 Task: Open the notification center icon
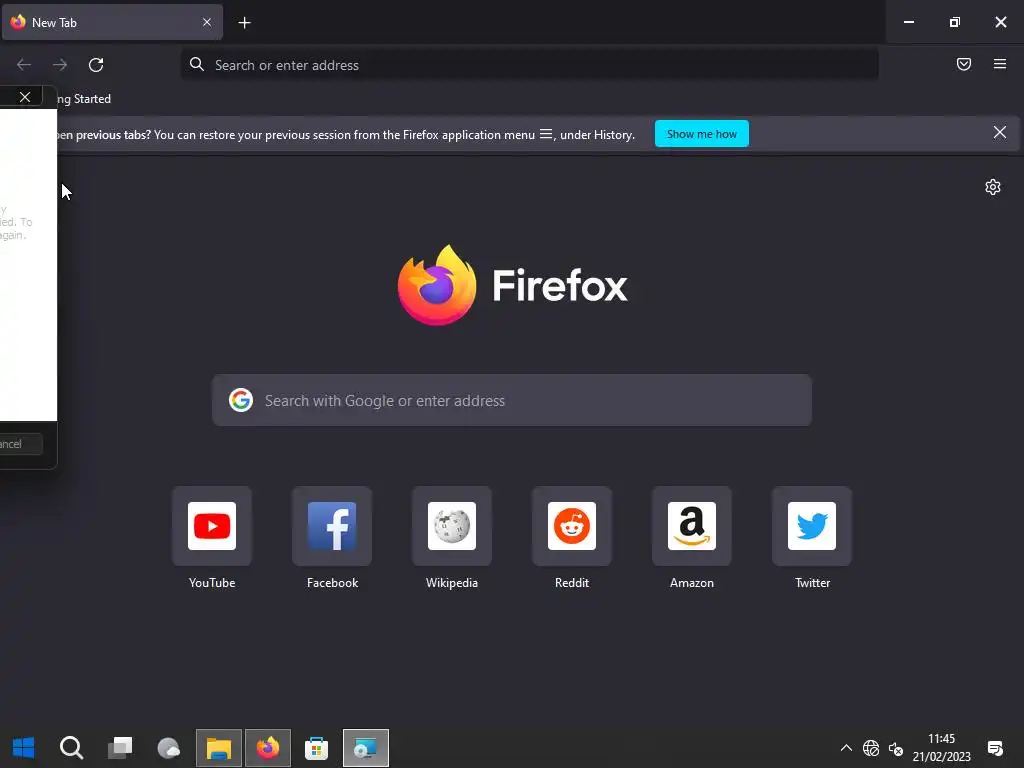click(x=995, y=748)
